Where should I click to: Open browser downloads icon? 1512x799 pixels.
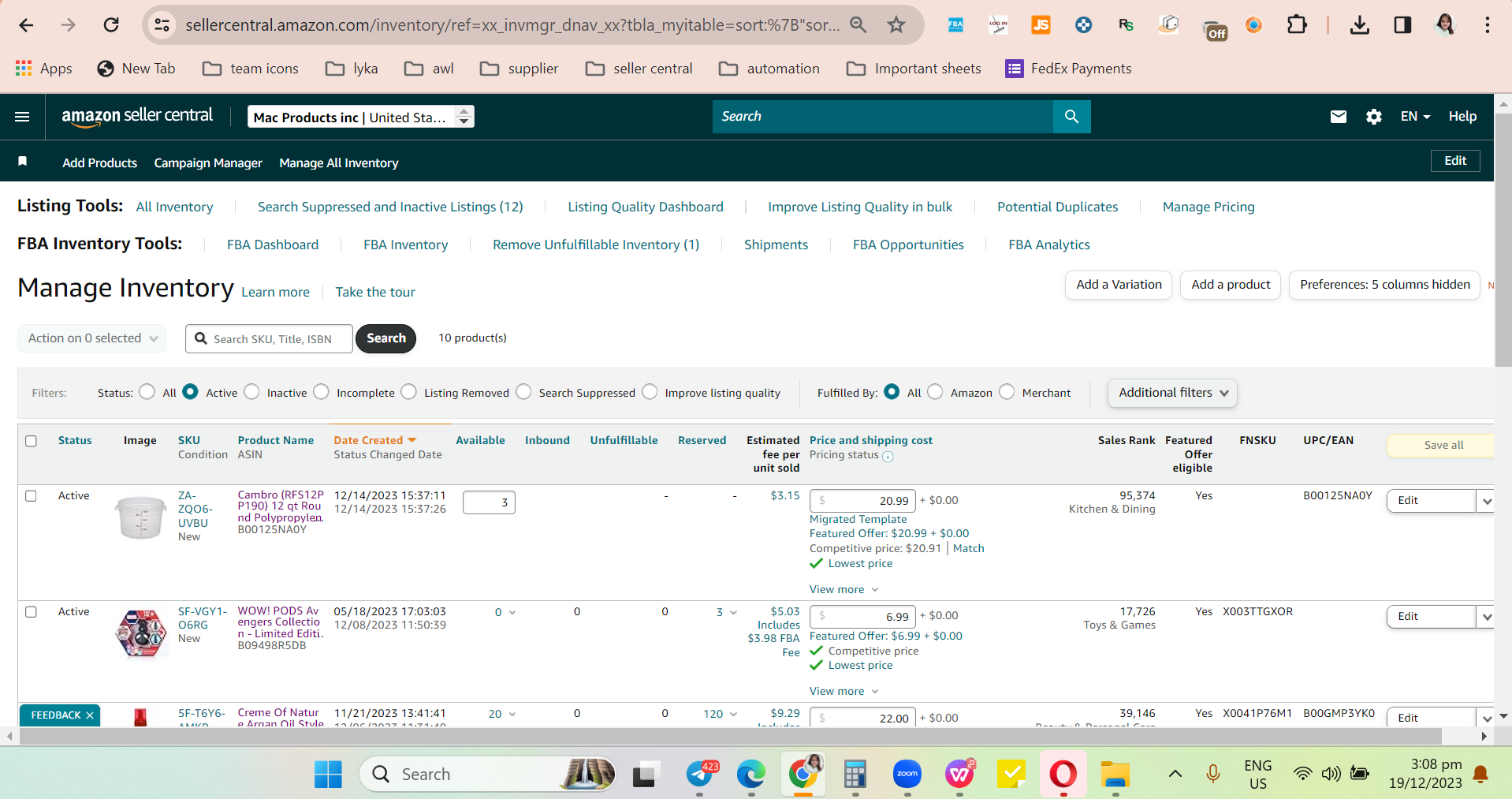tap(1359, 25)
